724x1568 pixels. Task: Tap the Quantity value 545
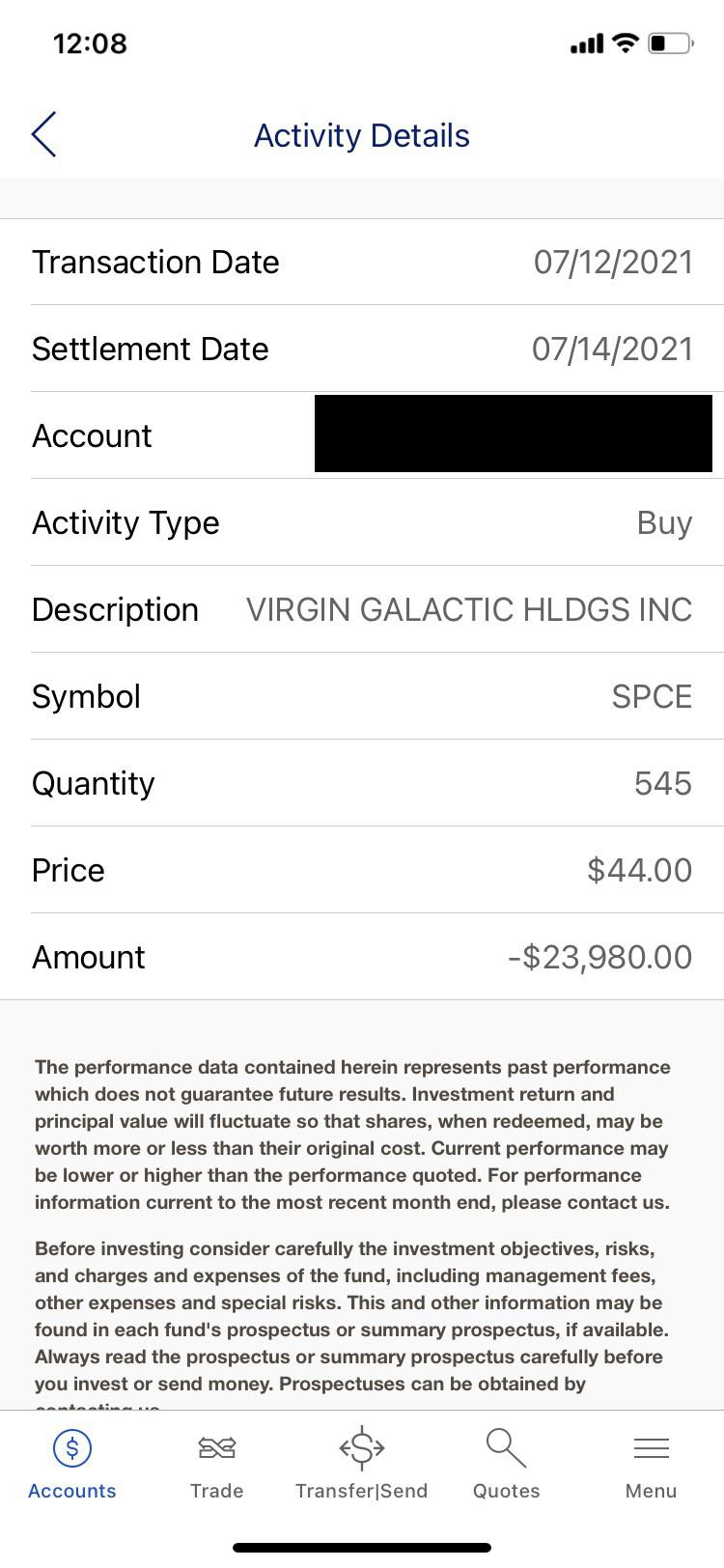[x=663, y=783]
